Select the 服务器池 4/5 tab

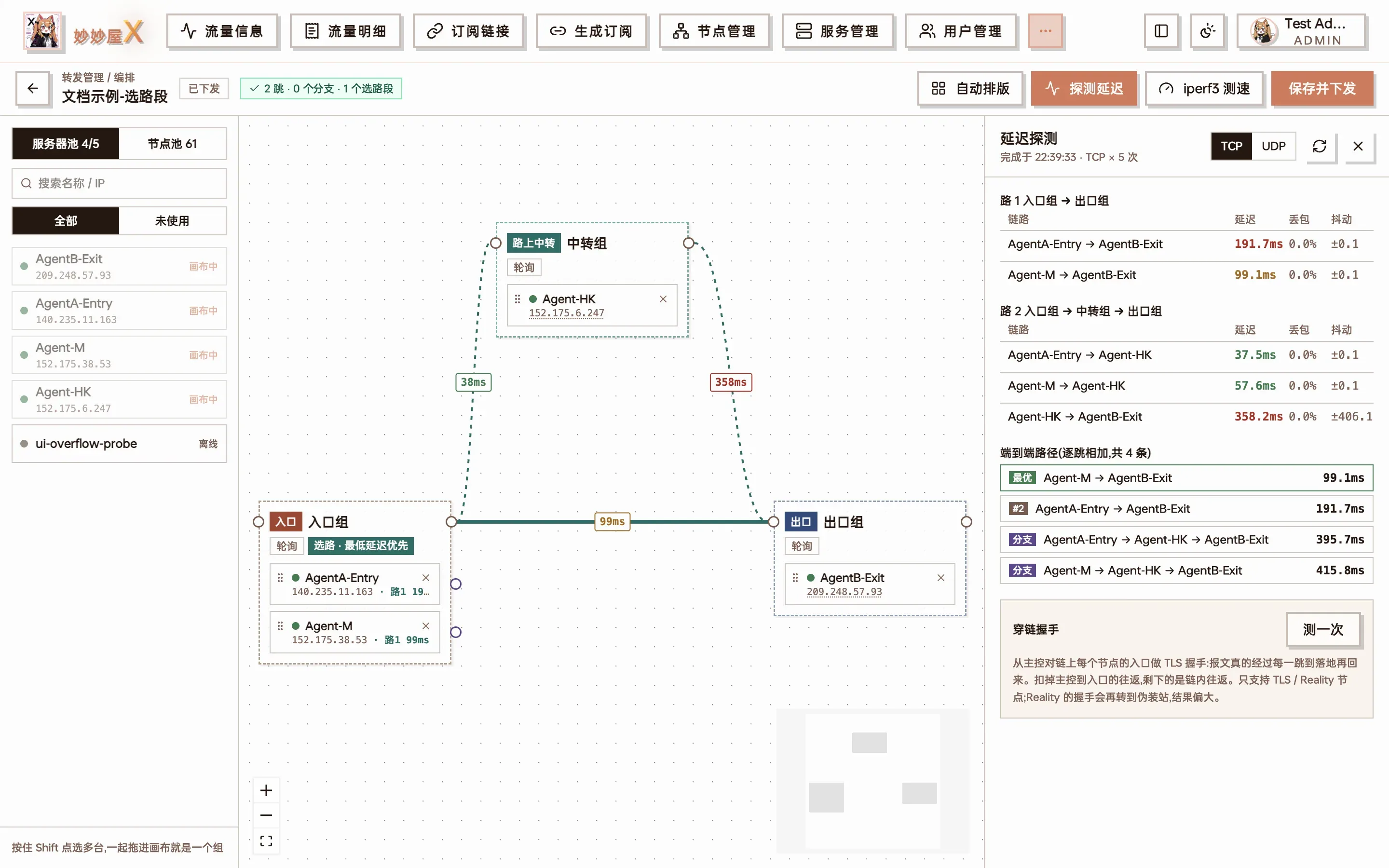click(x=66, y=144)
